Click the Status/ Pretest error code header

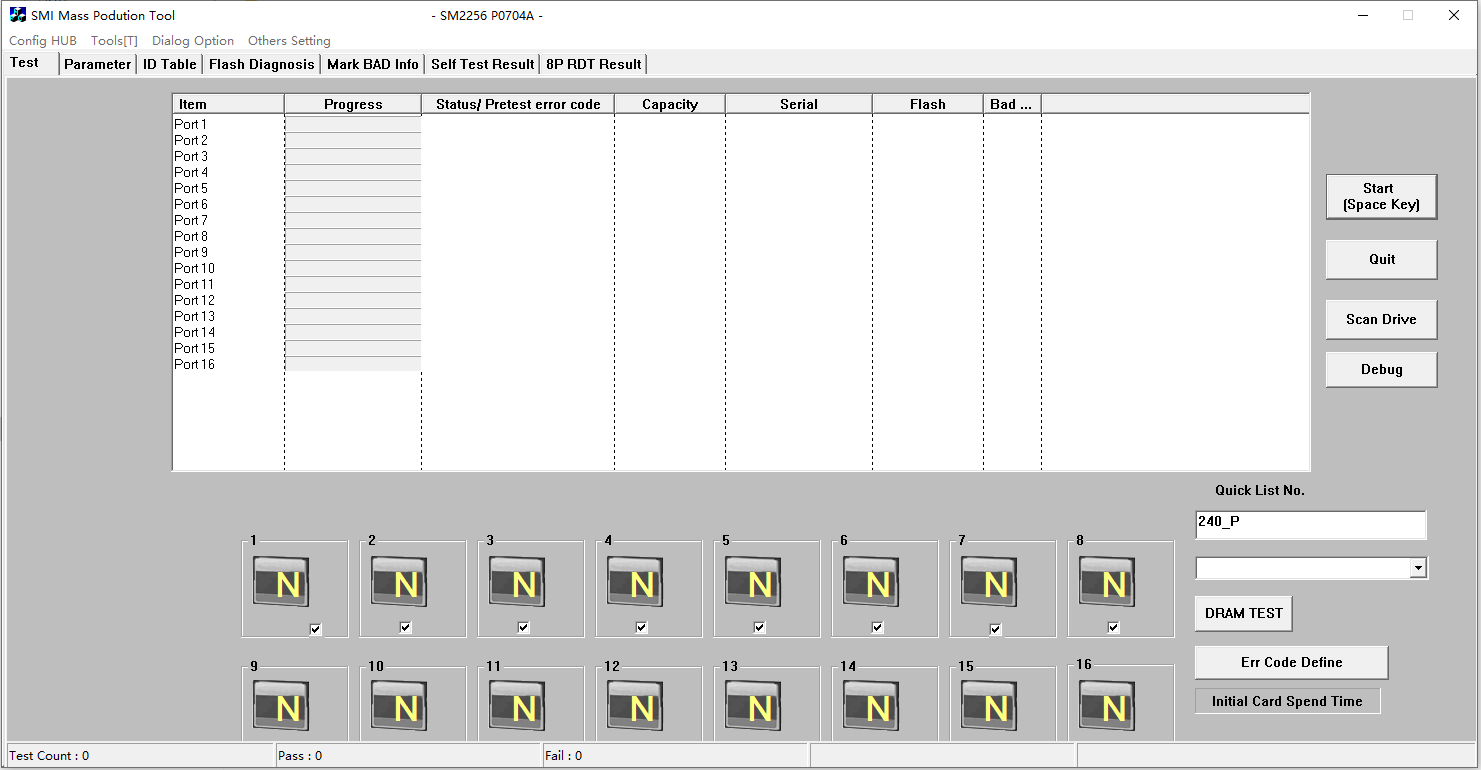click(518, 104)
